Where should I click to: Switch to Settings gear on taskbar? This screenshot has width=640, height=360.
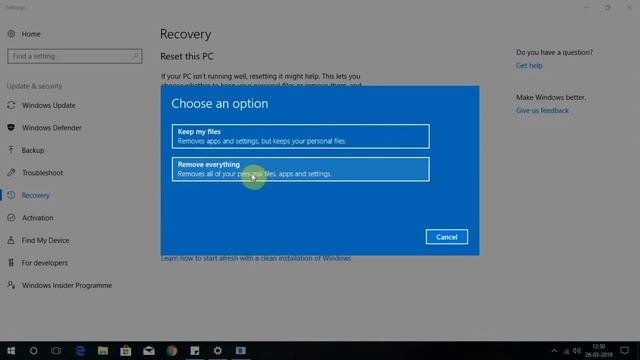click(218, 351)
